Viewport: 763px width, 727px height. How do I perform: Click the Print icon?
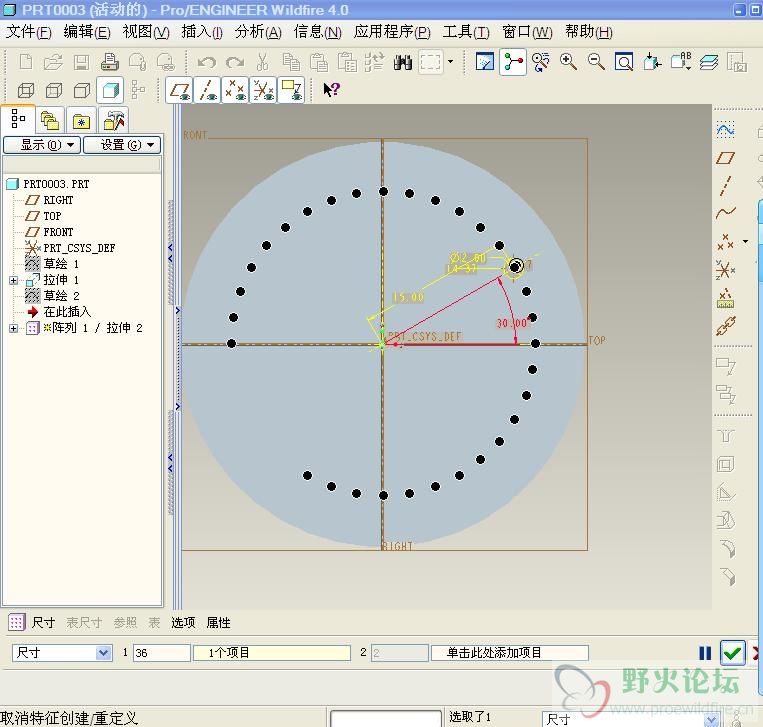pos(109,62)
